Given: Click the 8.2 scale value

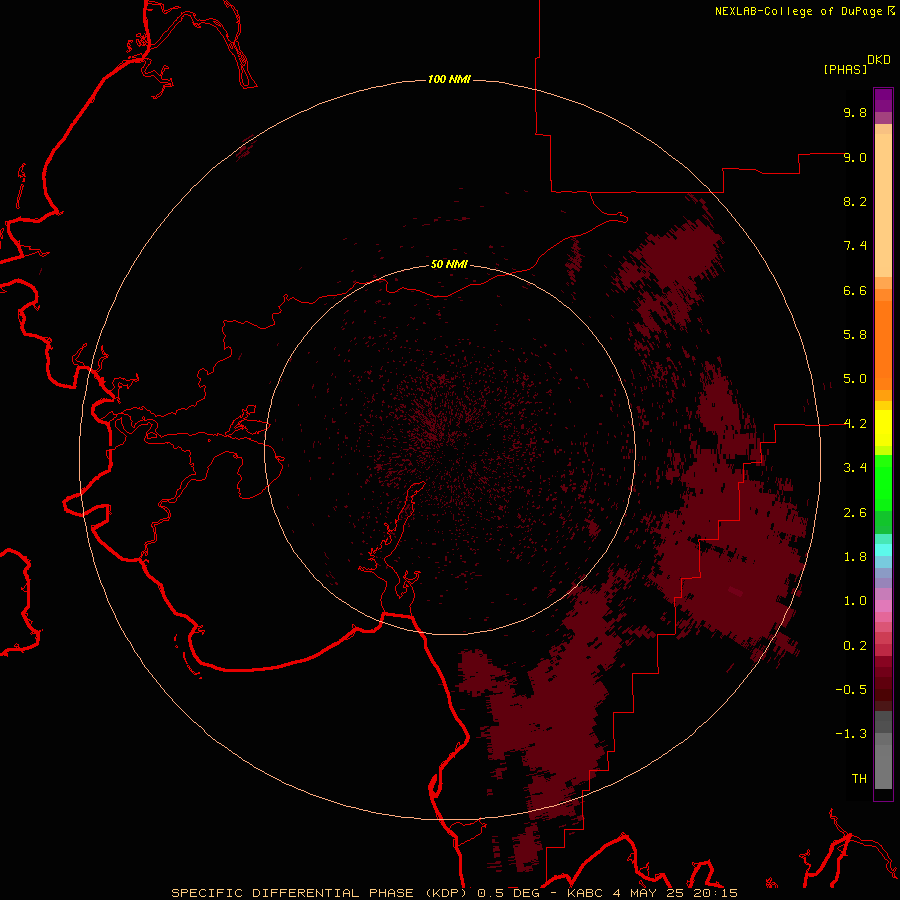Looking at the screenshot, I should tap(855, 201).
